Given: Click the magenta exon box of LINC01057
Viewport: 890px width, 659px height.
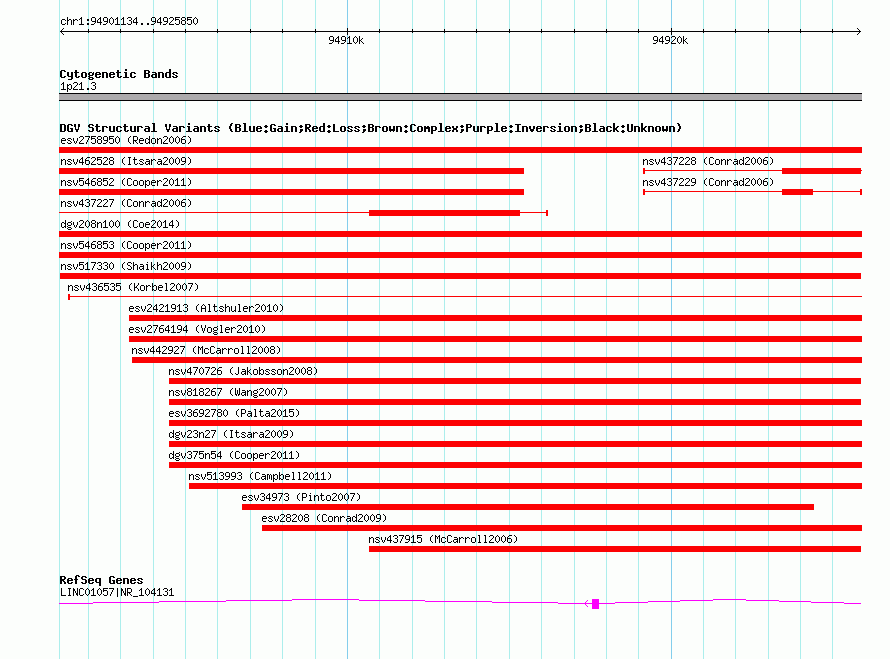Looking at the screenshot, I should [x=595, y=604].
